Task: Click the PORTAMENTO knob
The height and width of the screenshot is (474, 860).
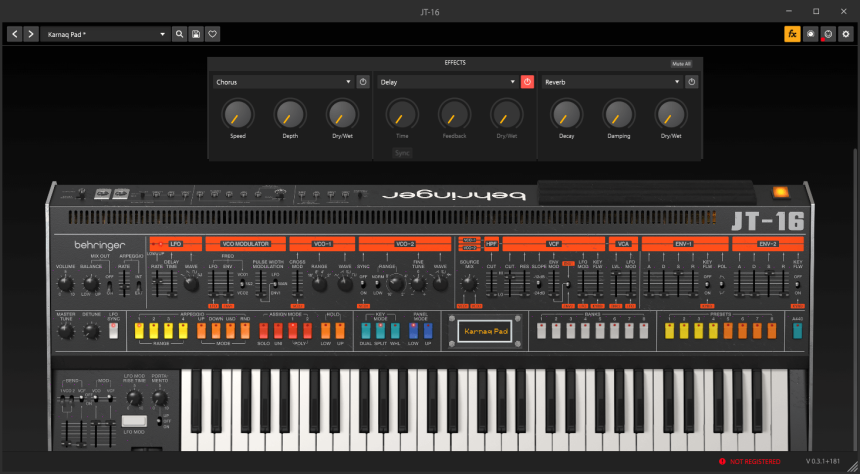Action: pos(160,399)
